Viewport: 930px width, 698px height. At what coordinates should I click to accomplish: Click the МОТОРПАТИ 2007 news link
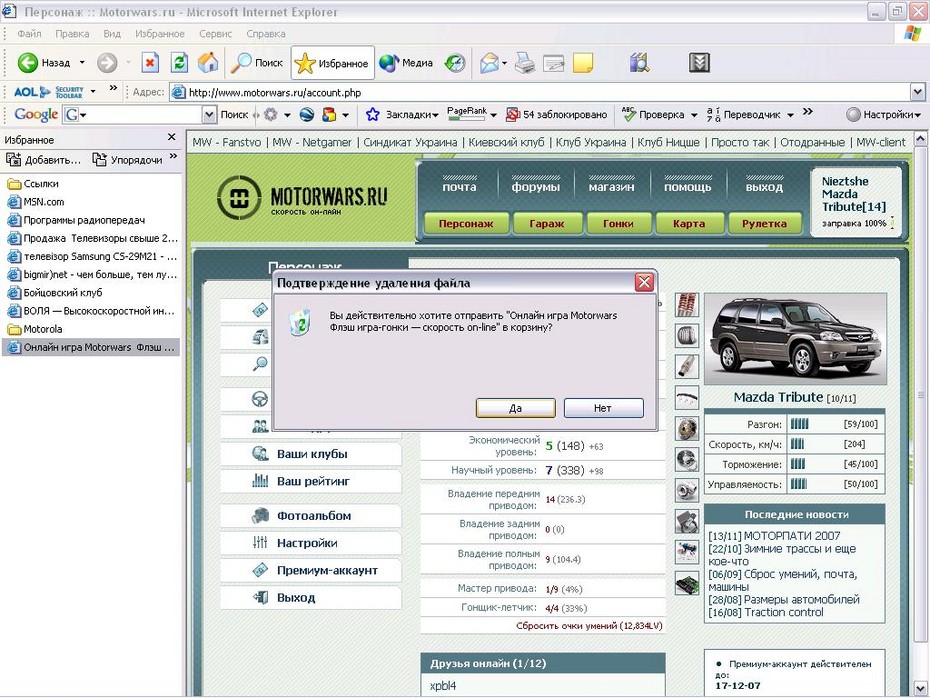(792, 536)
